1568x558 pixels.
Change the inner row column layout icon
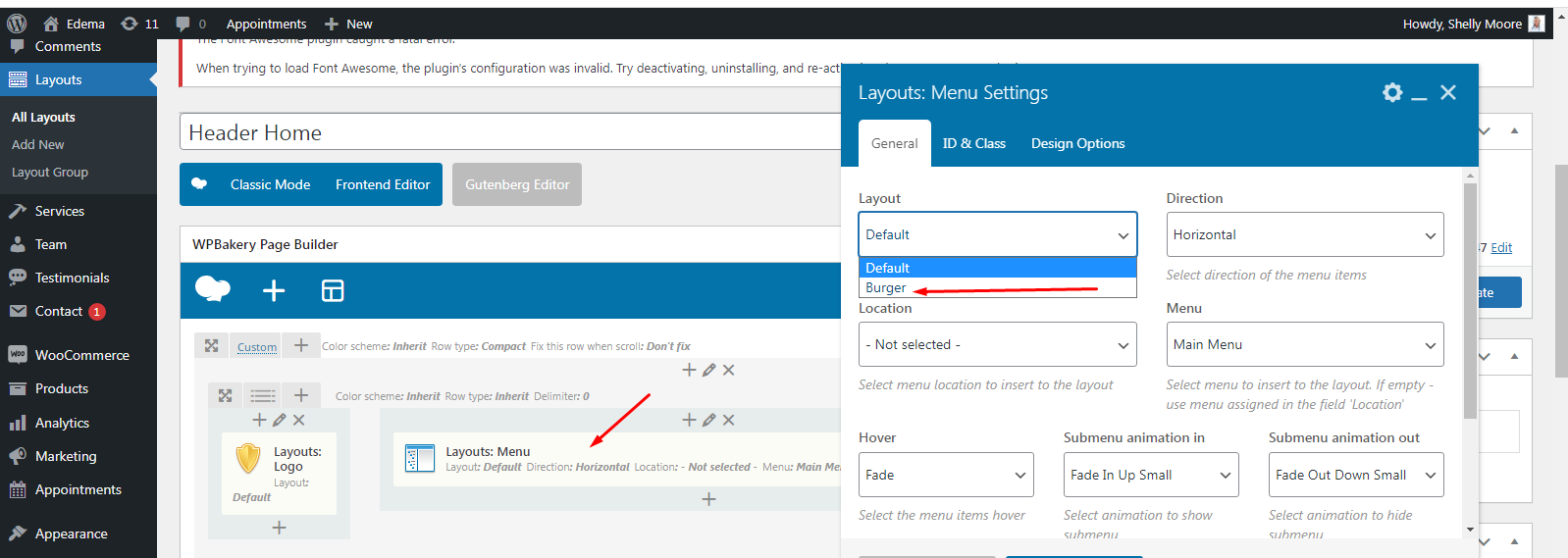point(262,395)
